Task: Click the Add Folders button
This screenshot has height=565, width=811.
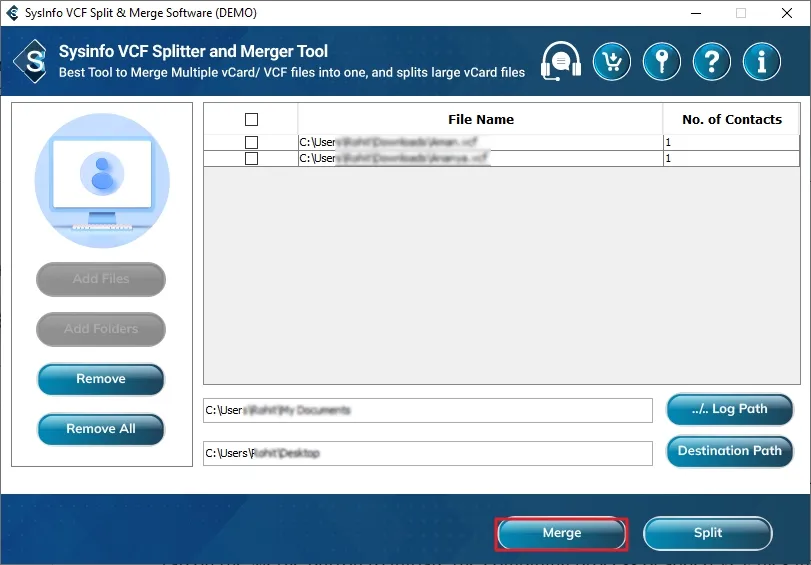Action: [101, 329]
